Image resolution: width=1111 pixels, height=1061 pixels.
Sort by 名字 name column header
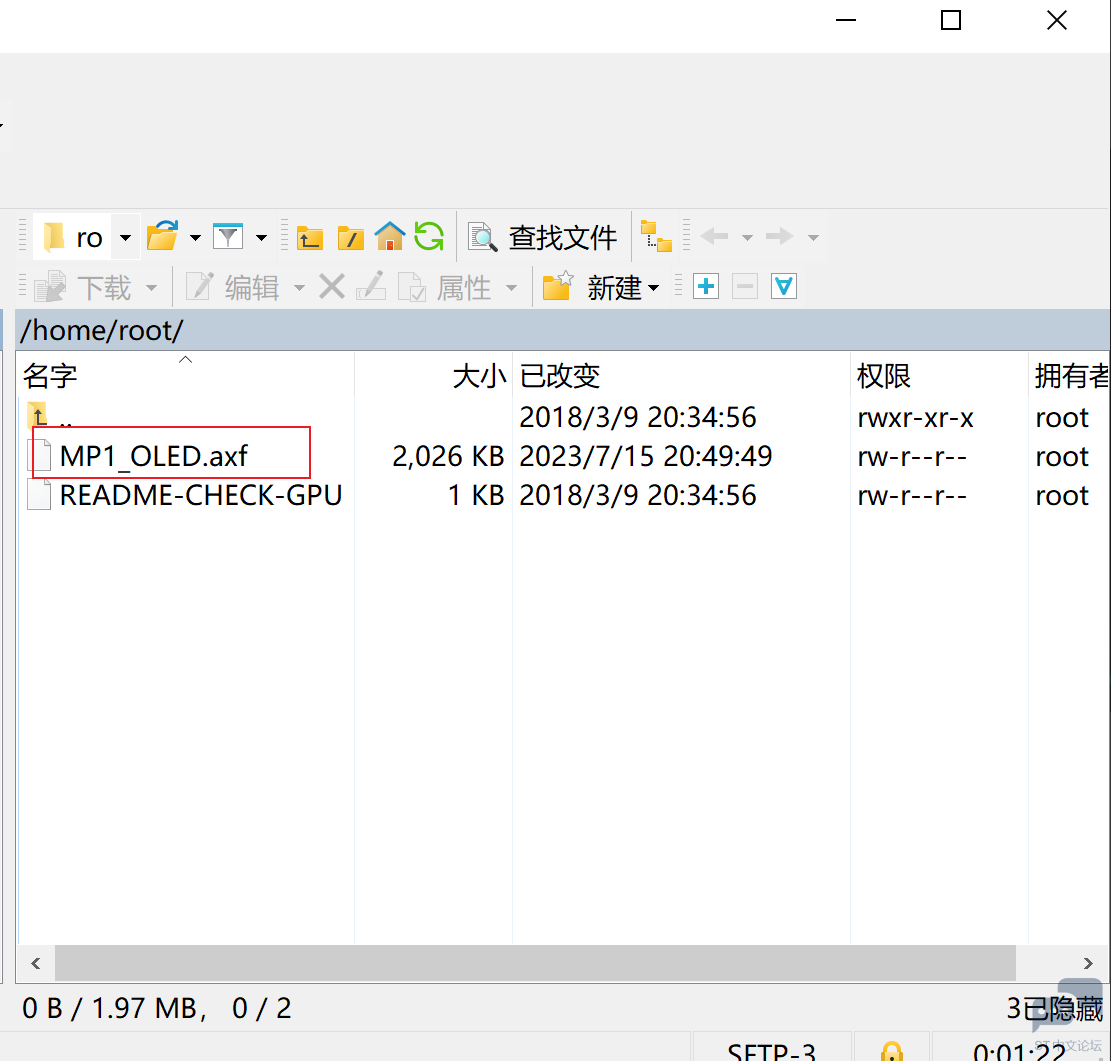click(x=186, y=376)
